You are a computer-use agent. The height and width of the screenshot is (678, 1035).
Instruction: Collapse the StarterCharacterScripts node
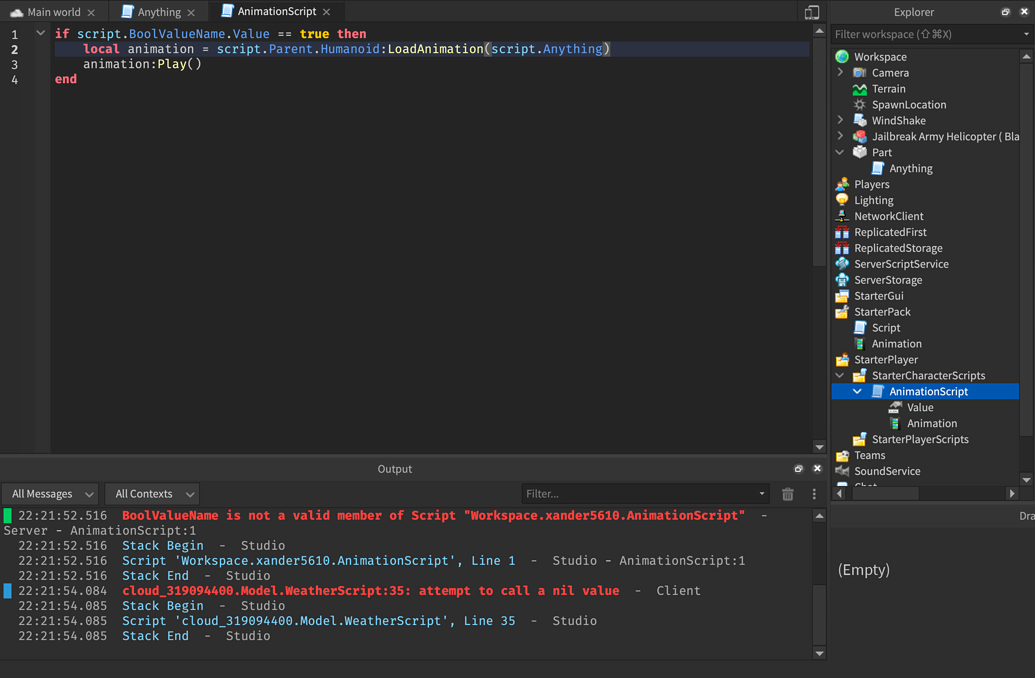(x=840, y=375)
